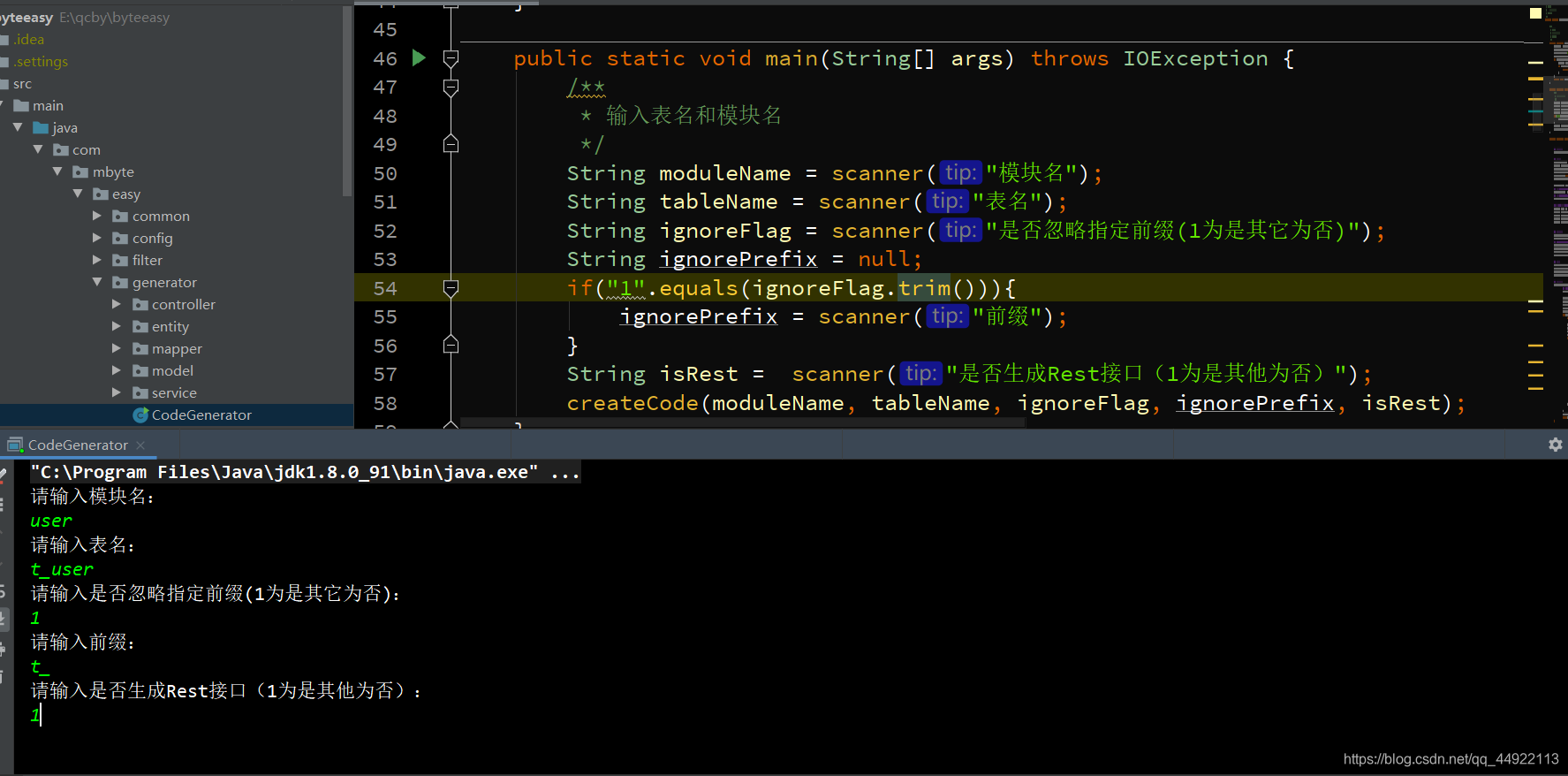The width and height of the screenshot is (1568, 776).
Task: Place cursor on ignorePrefix on line 53
Action: (x=738, y=259)
